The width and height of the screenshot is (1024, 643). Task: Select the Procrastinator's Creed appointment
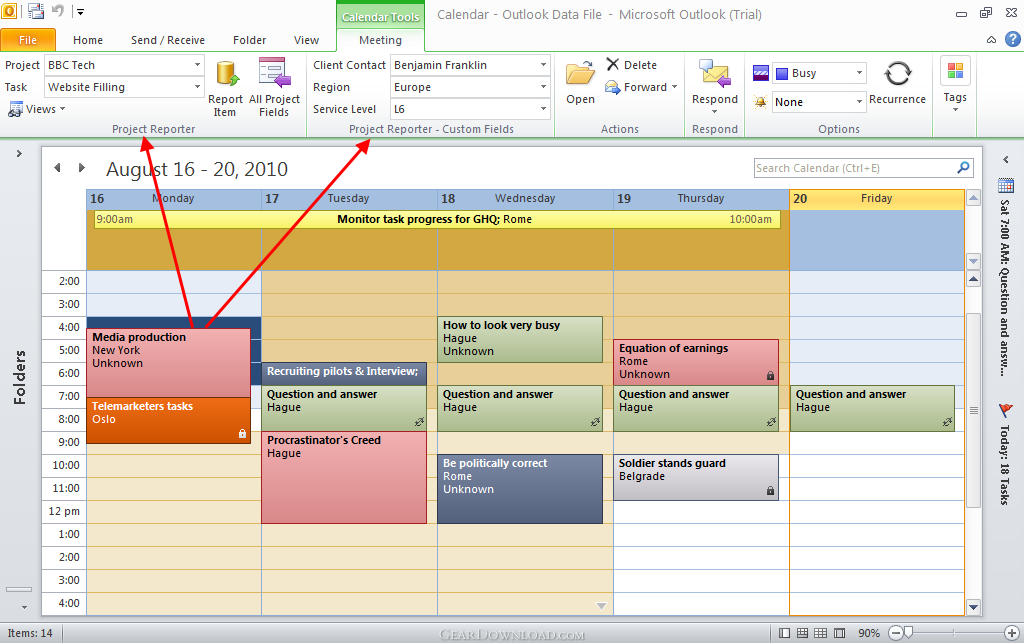(x=344, y=477)
